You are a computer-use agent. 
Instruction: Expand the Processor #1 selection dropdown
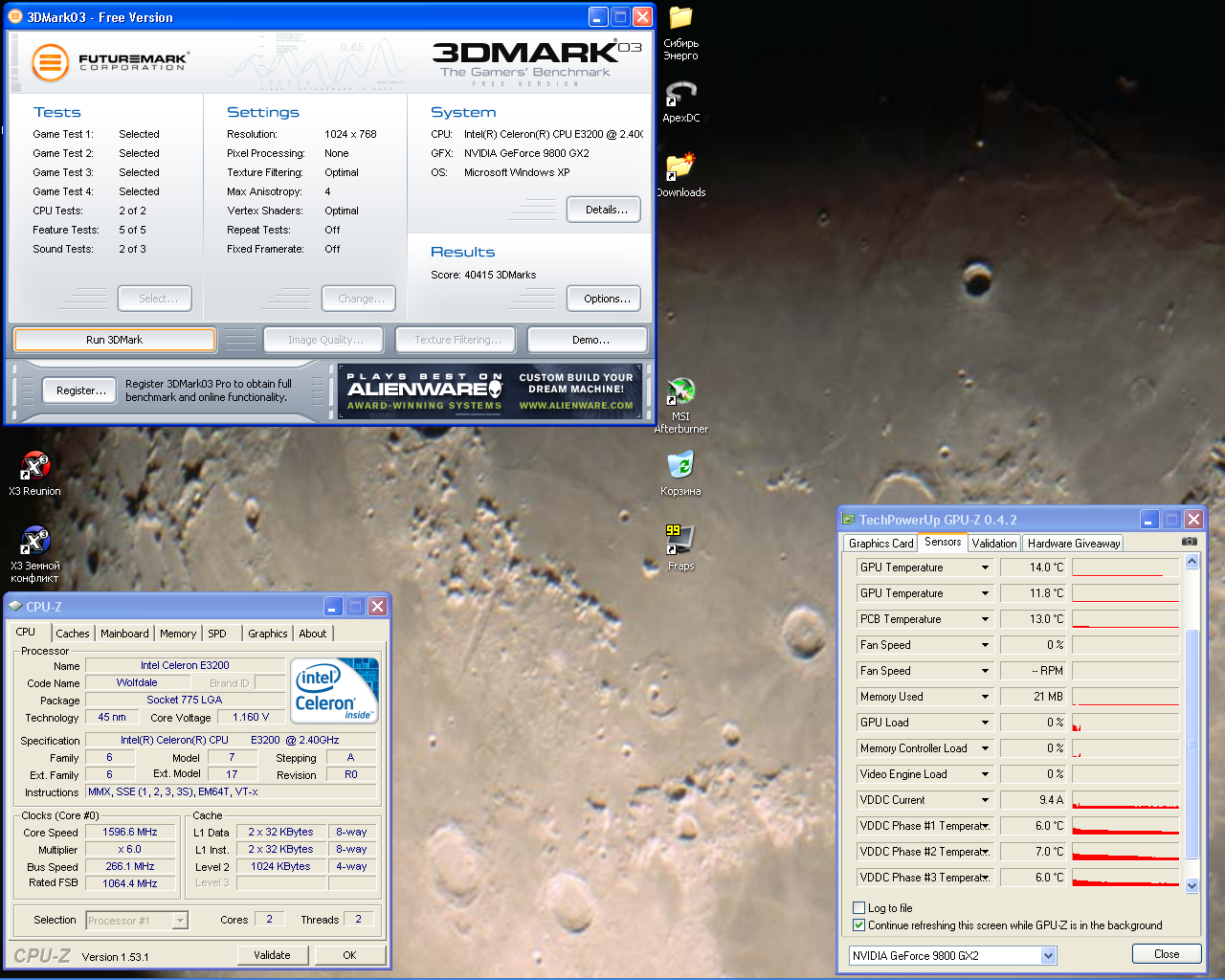[180, 921]
